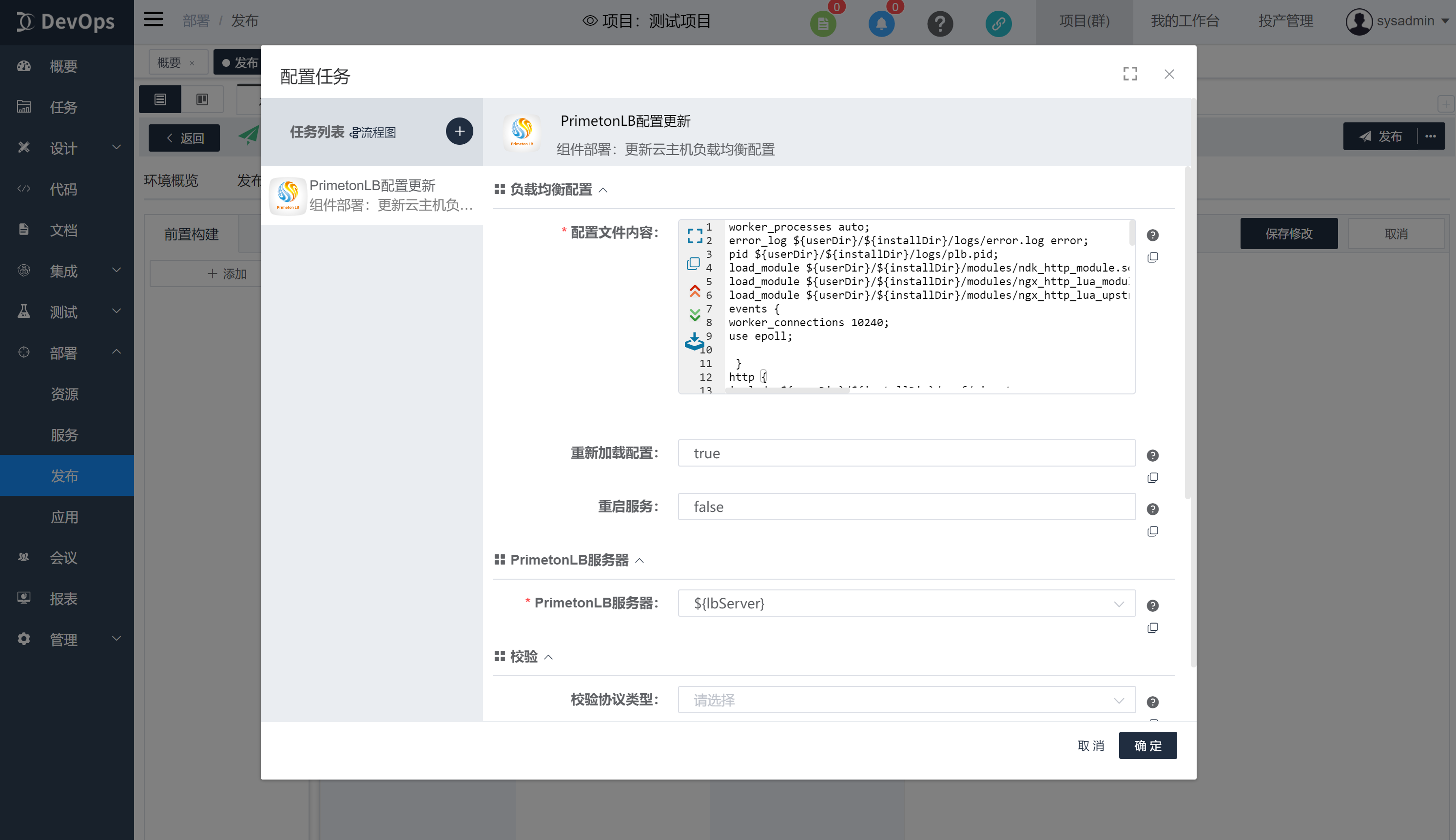The image size is (1456, 840).
Task: Open the 校验协议类型 dropdown
Action: click(x=906, y=700)
